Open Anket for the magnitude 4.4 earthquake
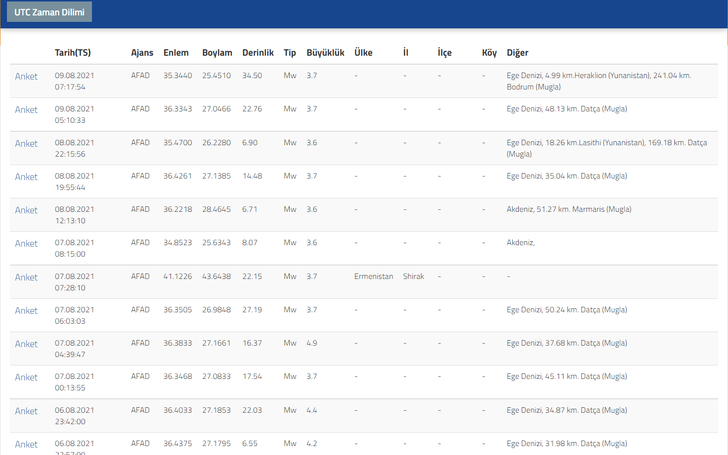 (26, 411)
